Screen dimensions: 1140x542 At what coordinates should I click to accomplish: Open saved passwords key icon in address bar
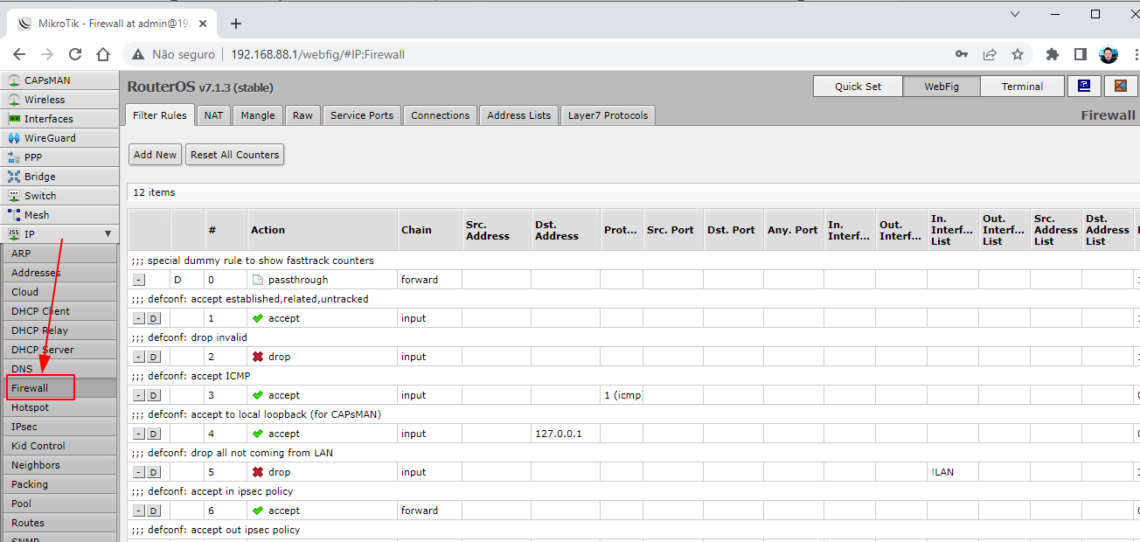pyautogui.click(x=961, y=54)
